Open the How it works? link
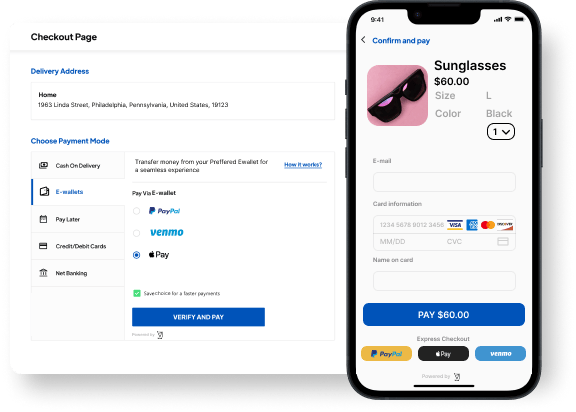576x412 pixels. coord(303,165)
